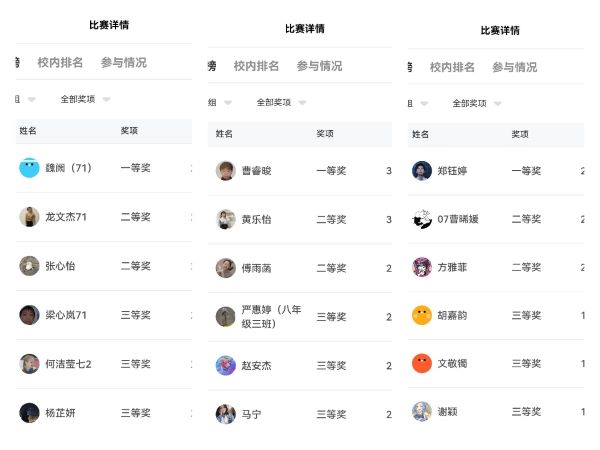Click 姓名 column header in middle panel
This screenshot has width=600, height=450.
coord(224,133)
